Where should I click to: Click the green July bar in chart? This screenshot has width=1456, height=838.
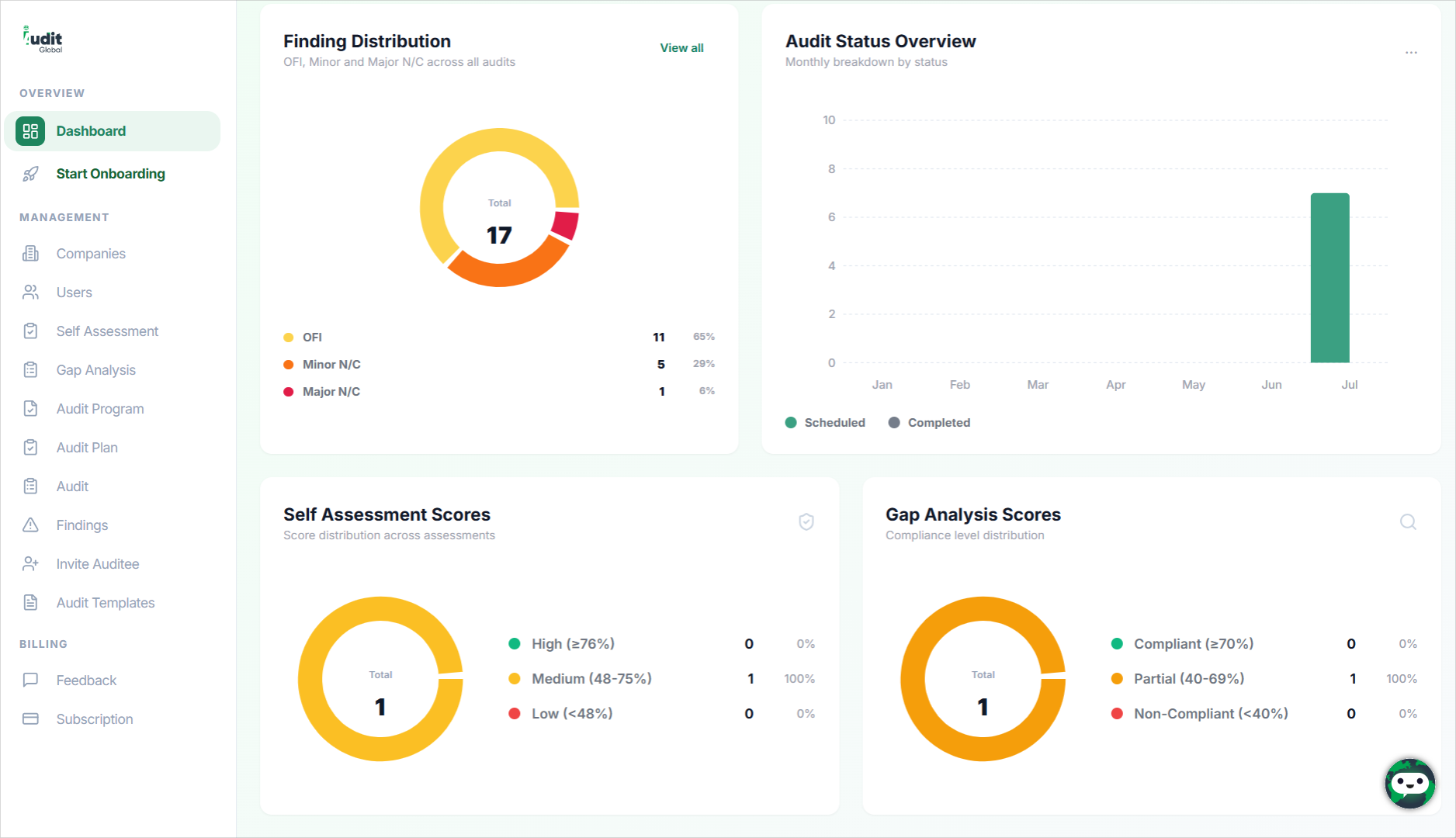pyautogui.click(x=1329, y=278)
